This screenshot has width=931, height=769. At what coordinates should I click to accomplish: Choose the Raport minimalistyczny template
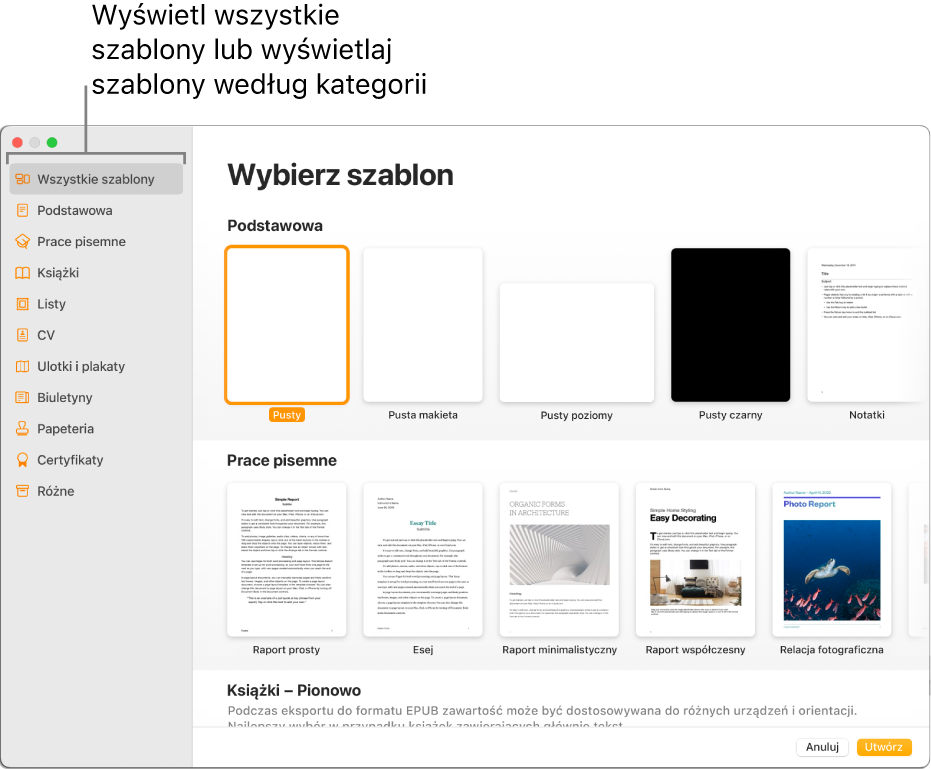tap(559, 559)
